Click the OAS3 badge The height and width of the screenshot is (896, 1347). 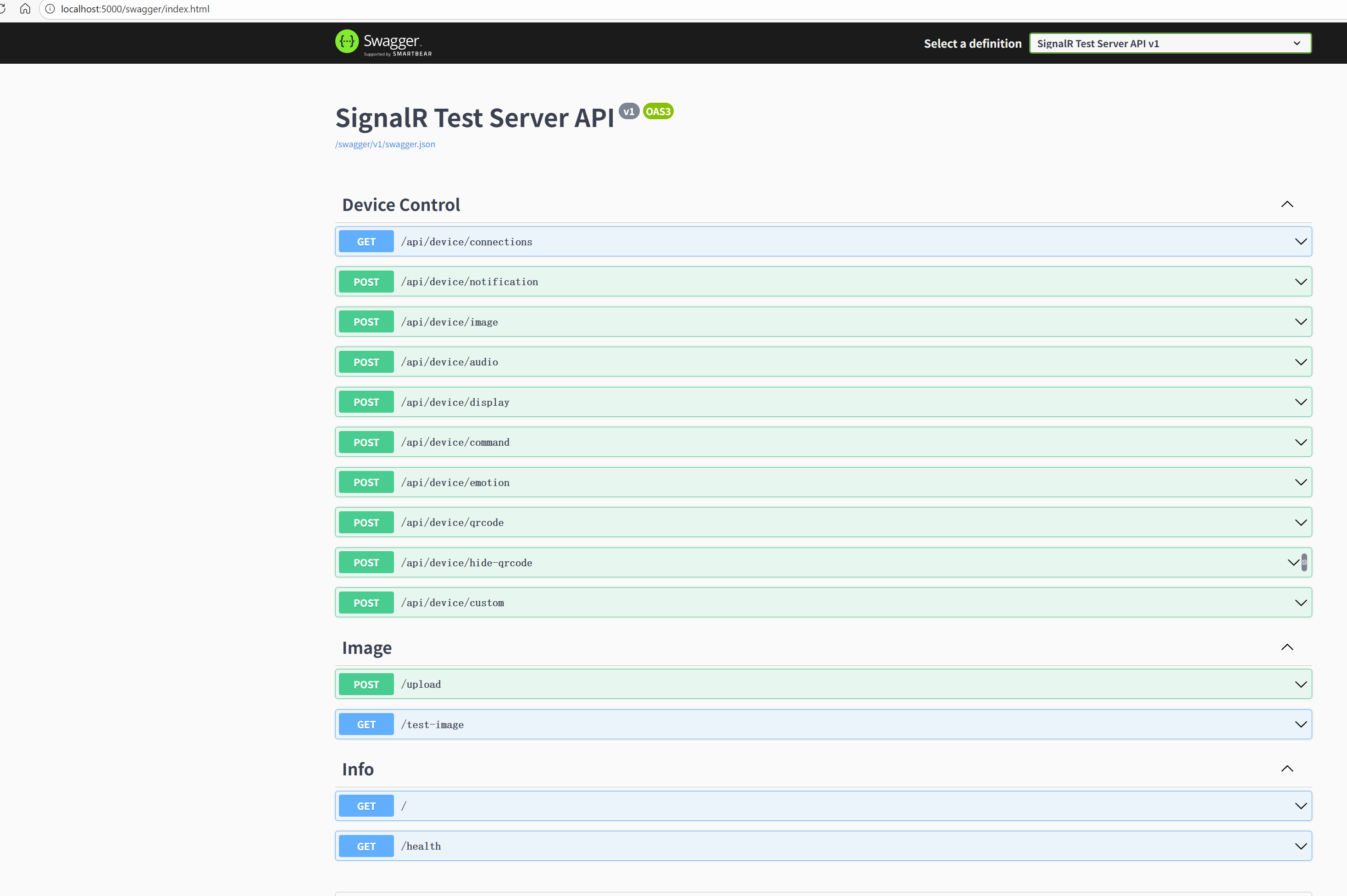click(658, 111)
